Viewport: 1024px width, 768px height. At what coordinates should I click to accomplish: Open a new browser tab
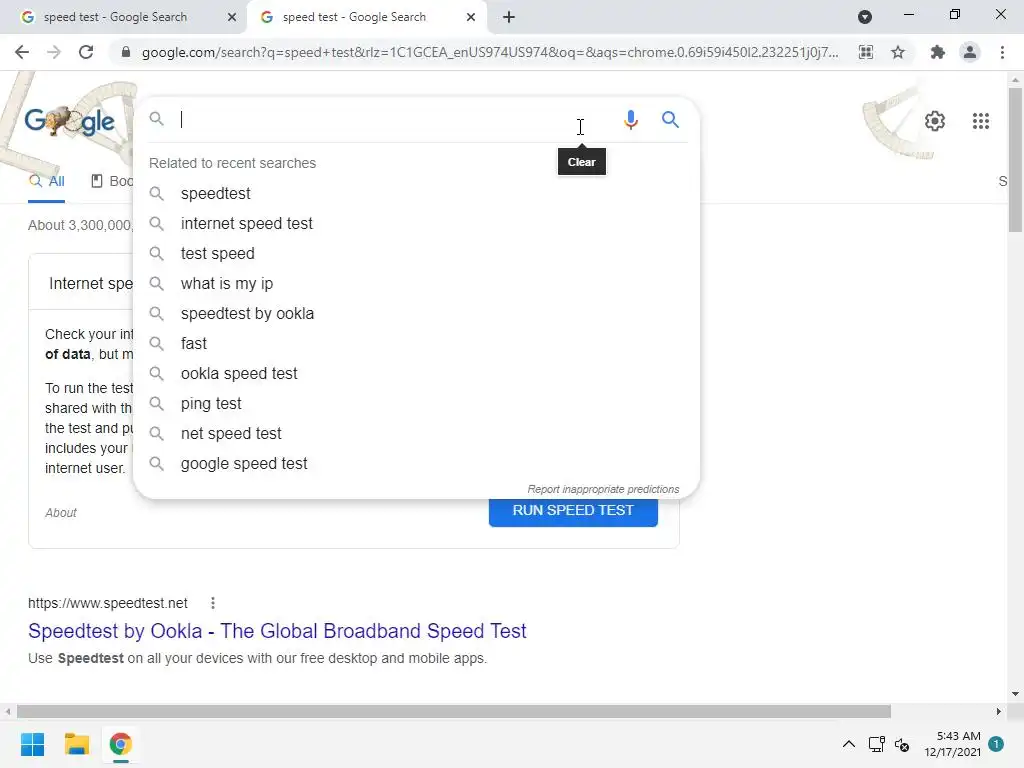click(x=509, y=17)
